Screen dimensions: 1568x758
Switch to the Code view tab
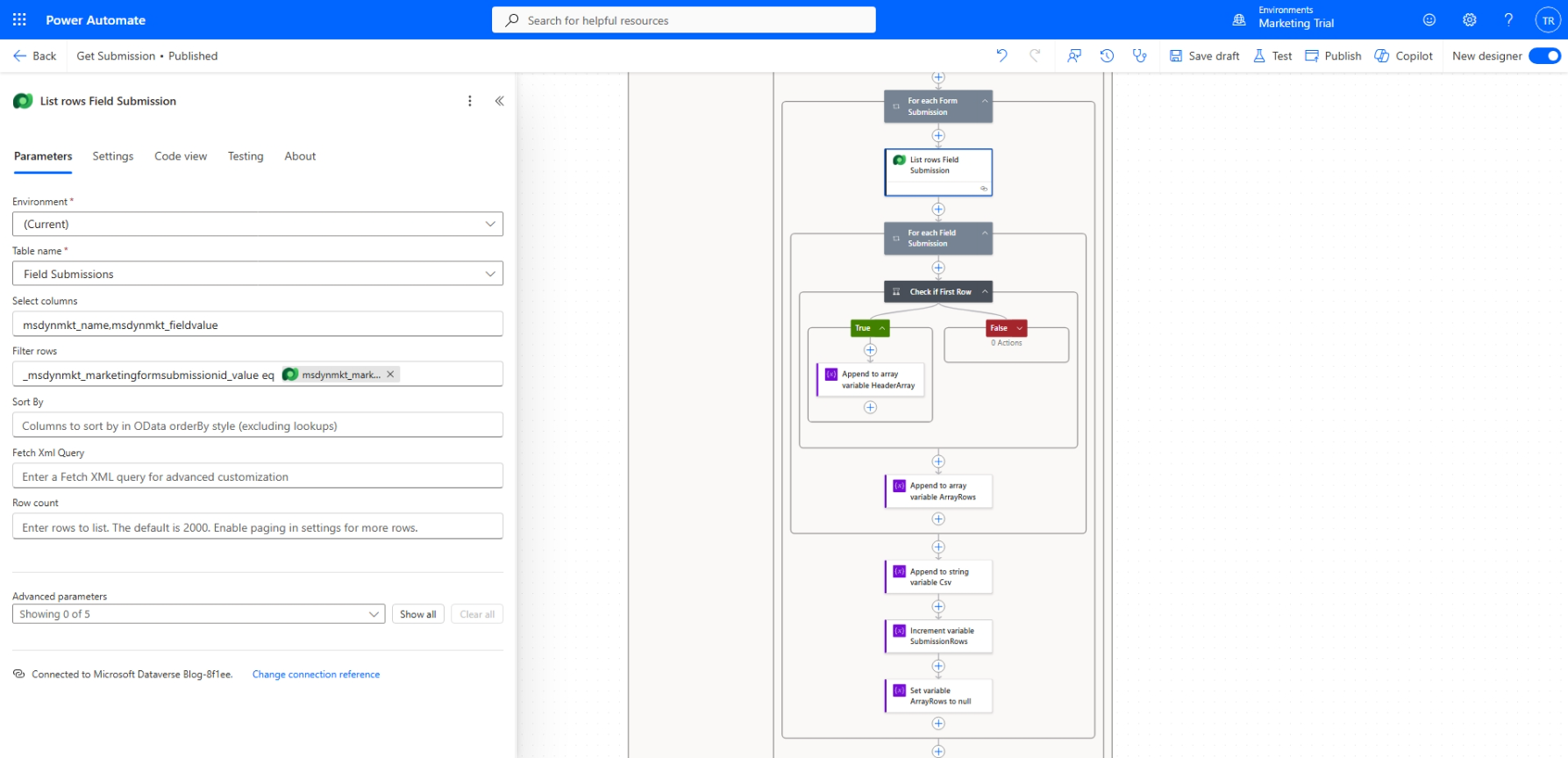click(181, 156)
